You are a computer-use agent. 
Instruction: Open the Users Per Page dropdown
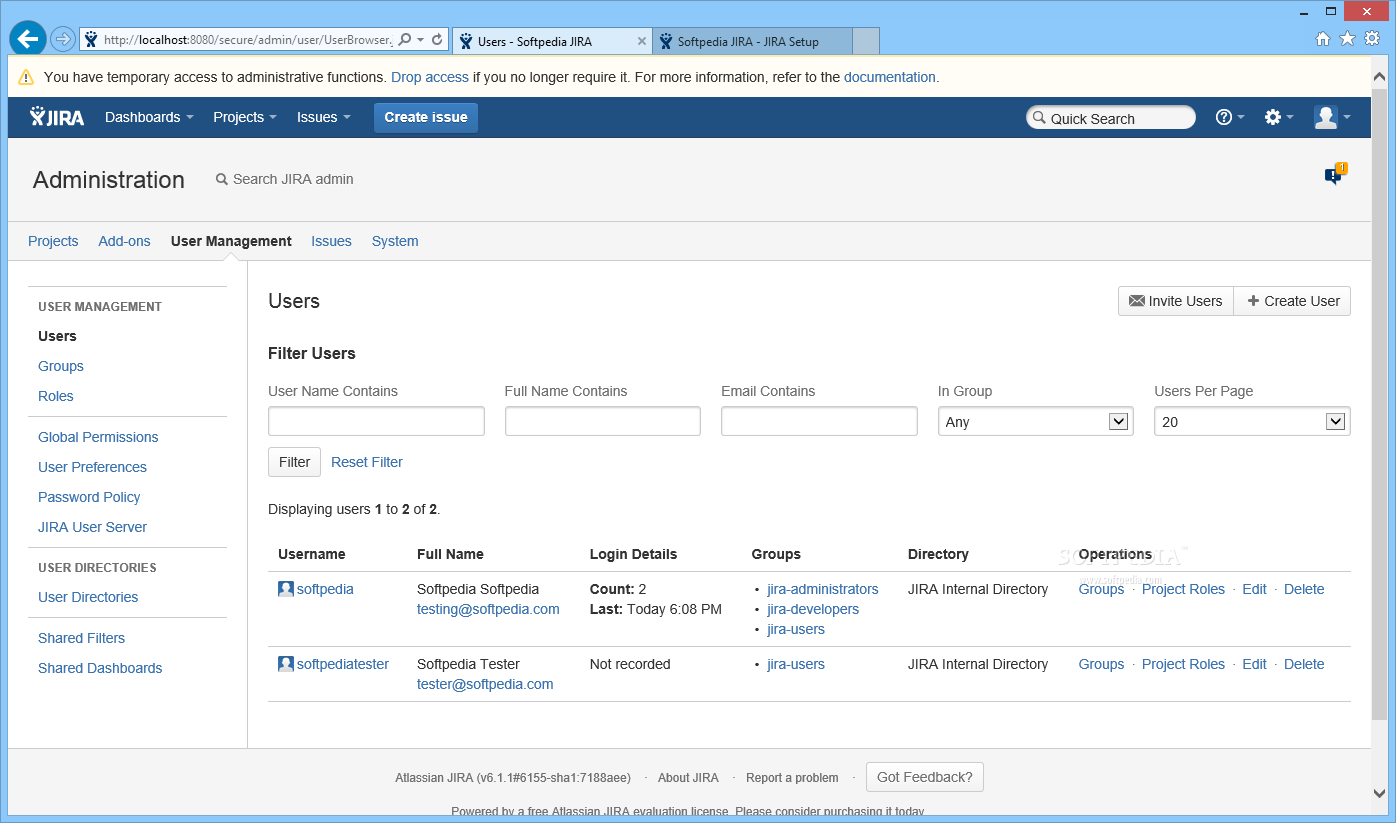tap(1252, 421)
